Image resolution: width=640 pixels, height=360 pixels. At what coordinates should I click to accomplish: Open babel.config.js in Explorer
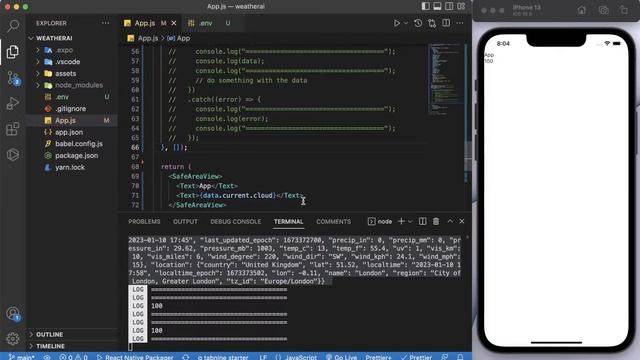point(79,144)
